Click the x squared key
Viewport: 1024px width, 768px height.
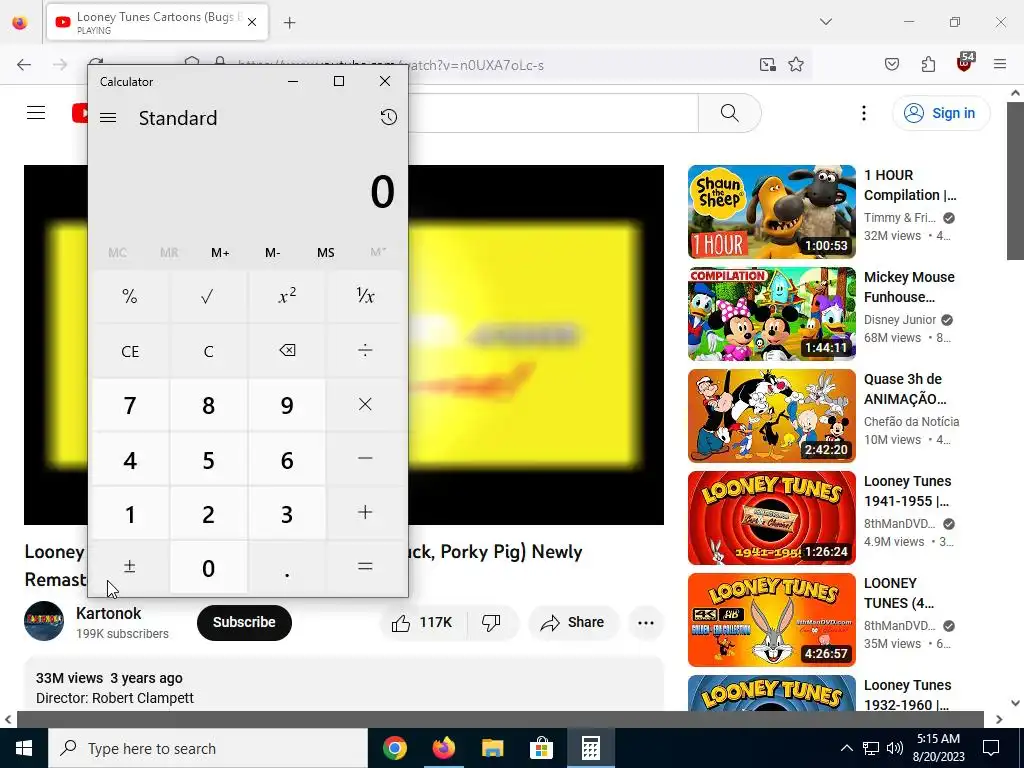(287, 296)
